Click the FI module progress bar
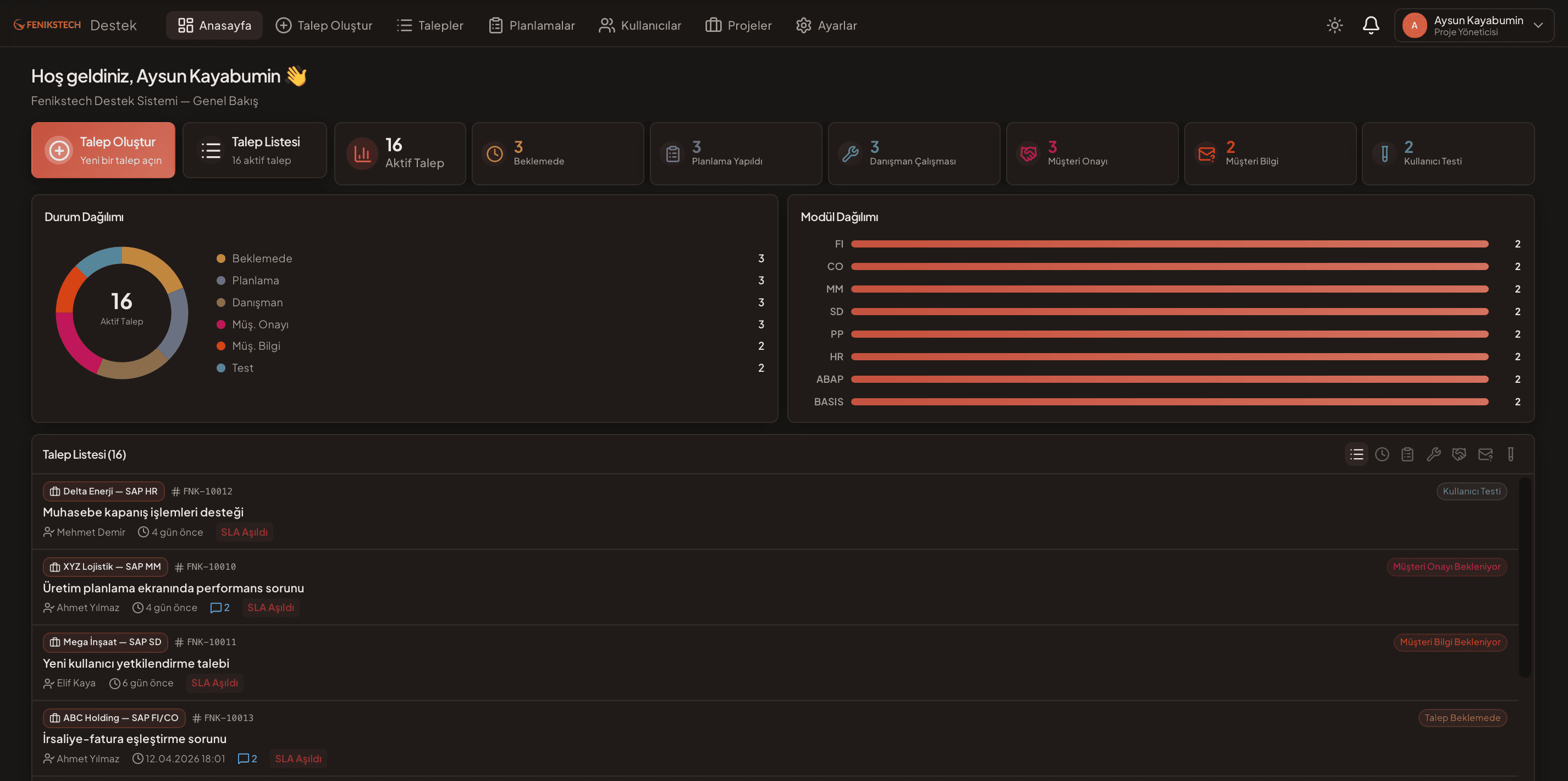This screenshot has height=781, width=1568. [1169, 244]
